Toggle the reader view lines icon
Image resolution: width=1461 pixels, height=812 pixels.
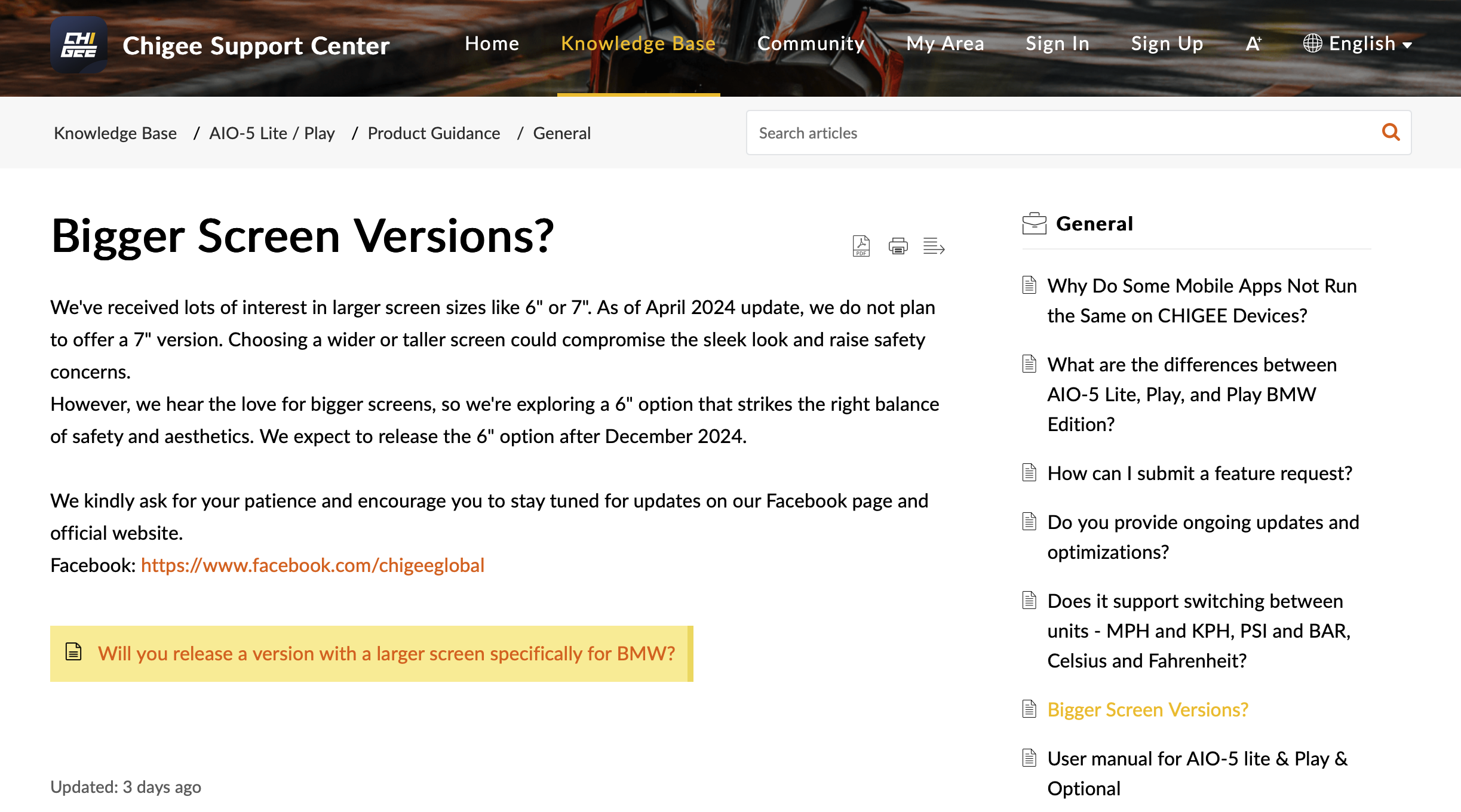coord(934,246)
